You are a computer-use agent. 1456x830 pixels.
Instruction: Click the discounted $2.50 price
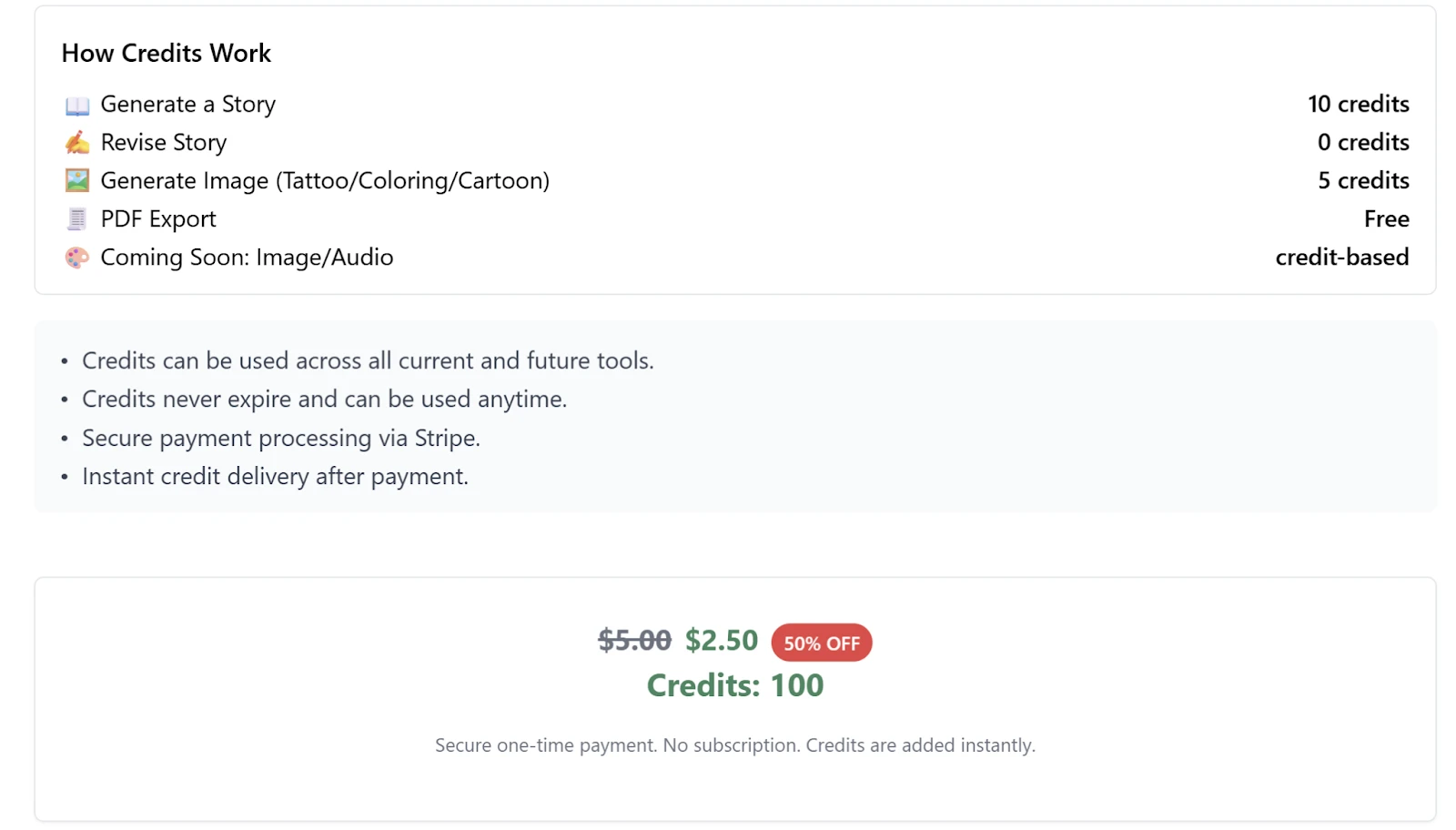[x=721, y=641]
